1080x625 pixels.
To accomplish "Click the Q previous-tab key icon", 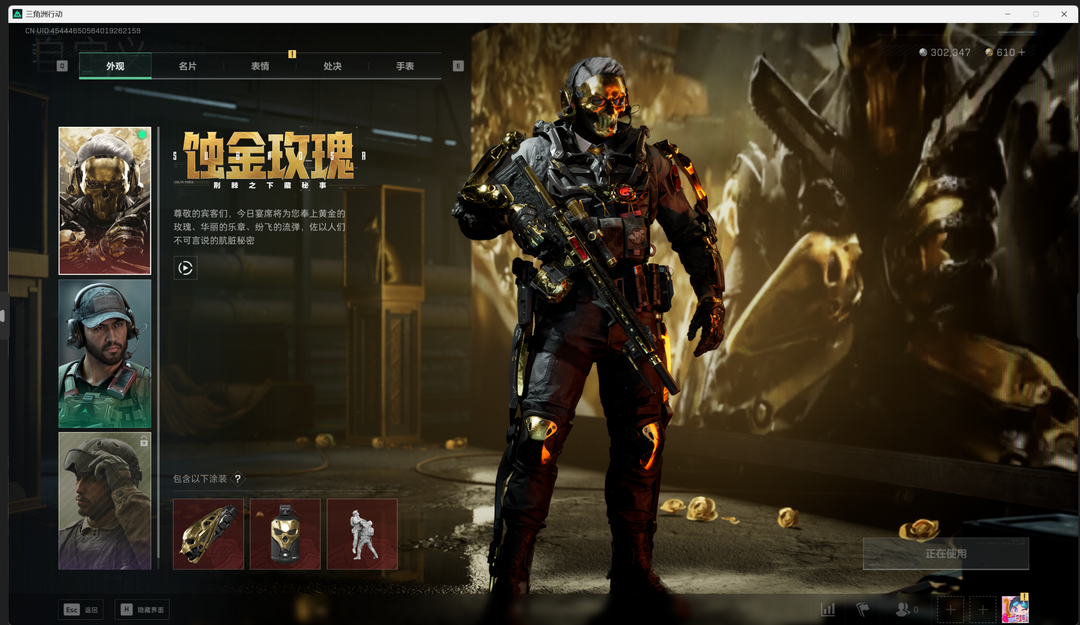I will (62, 66).
